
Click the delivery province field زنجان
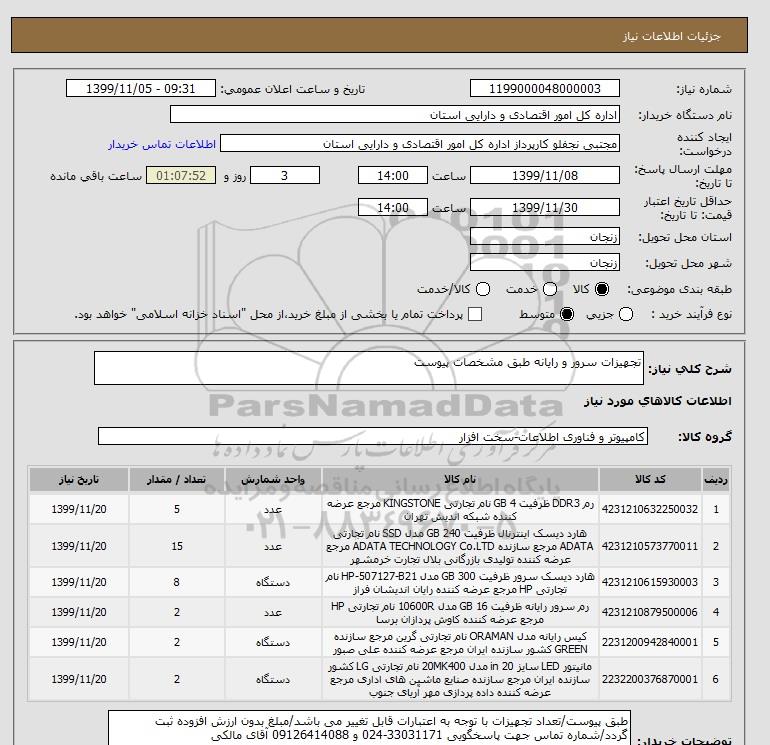tap(545, 237)
